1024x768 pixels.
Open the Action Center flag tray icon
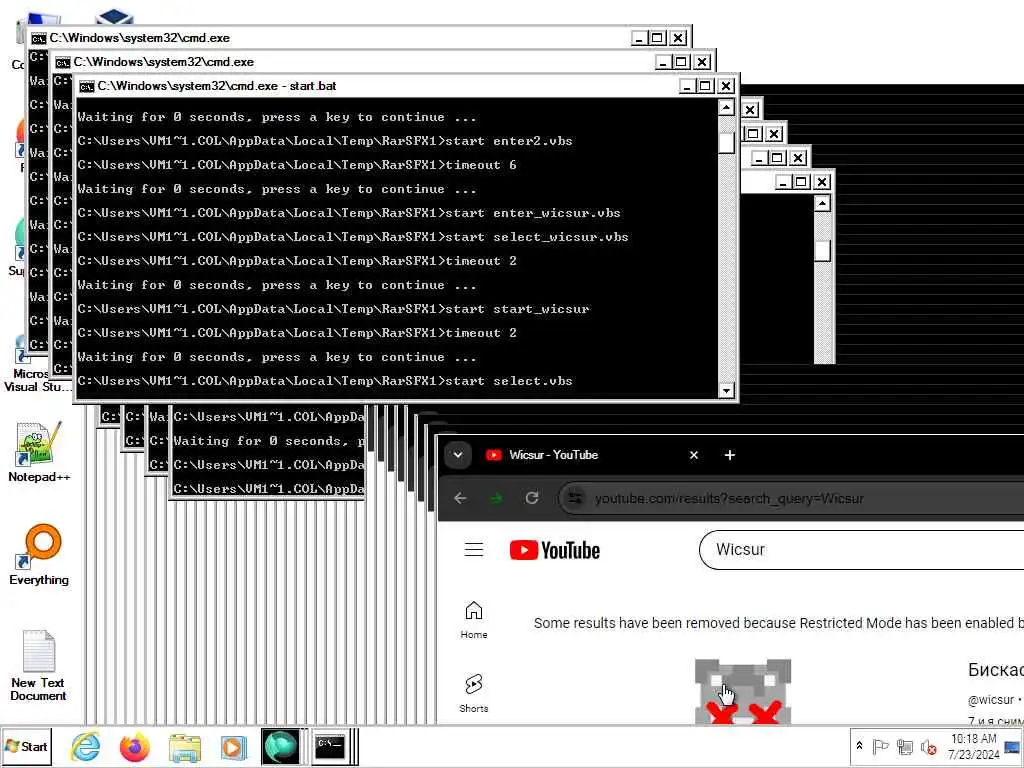click(880, 746)
